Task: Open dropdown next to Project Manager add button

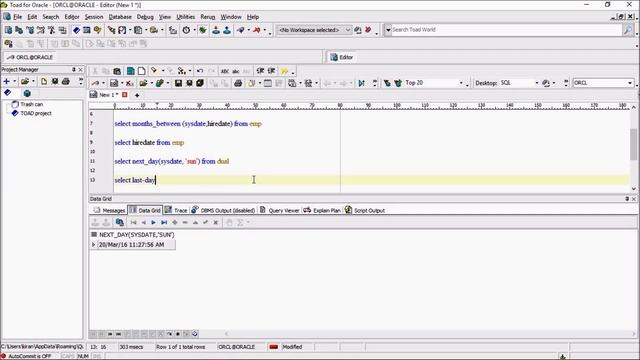Action: click(x=14, y=82)
